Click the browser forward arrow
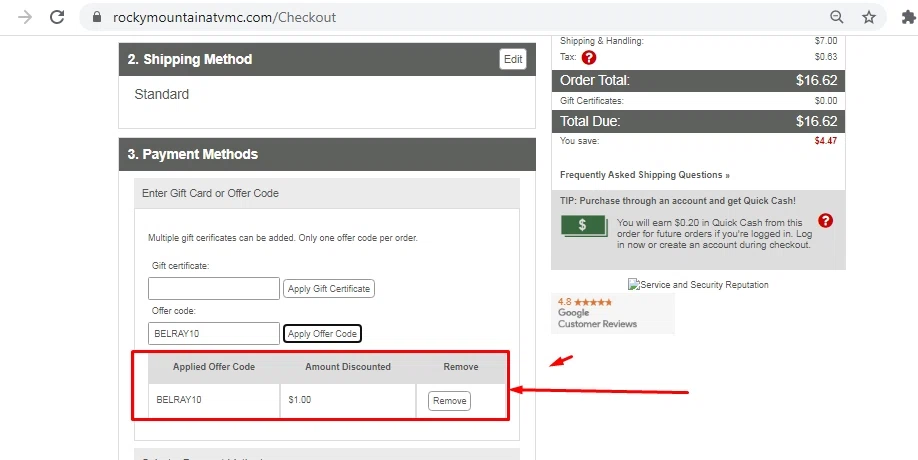 (25, 17)
